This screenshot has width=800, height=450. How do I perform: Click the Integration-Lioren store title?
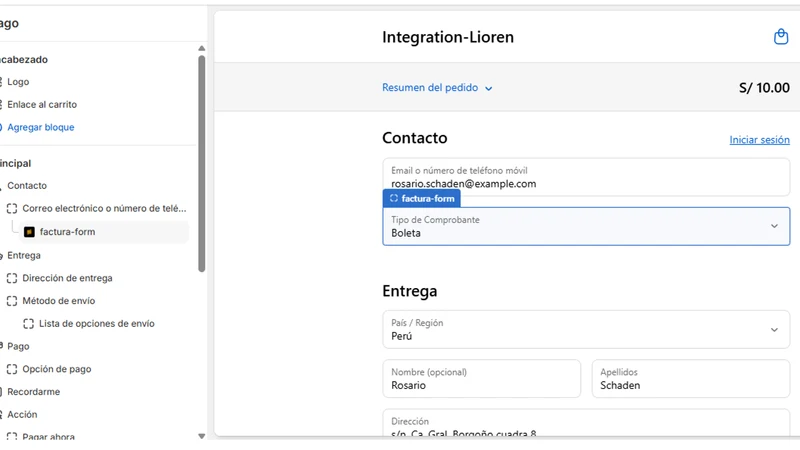click(x=448, y=37)
